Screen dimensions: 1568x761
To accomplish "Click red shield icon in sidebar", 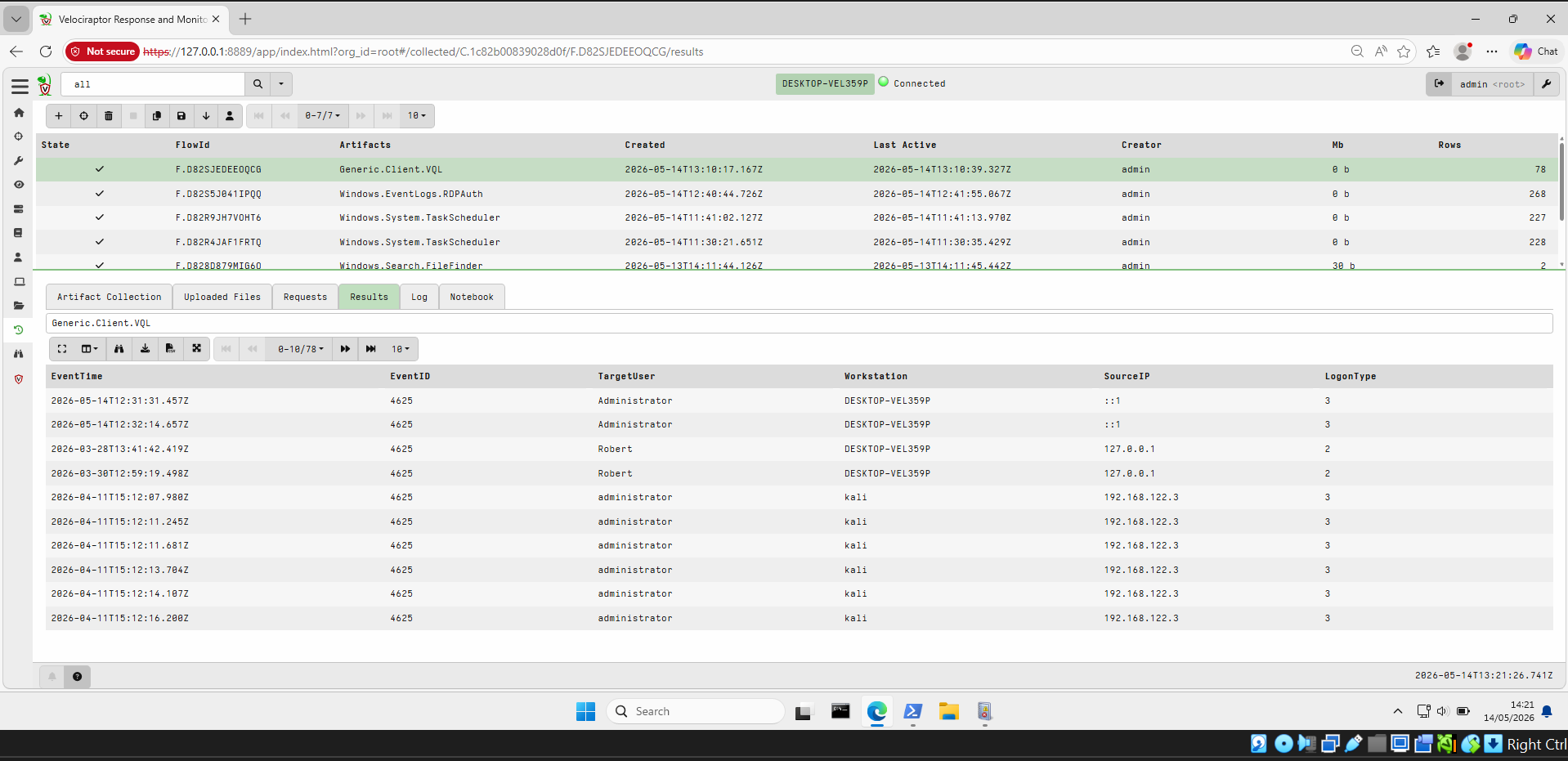I will point(19,379).
